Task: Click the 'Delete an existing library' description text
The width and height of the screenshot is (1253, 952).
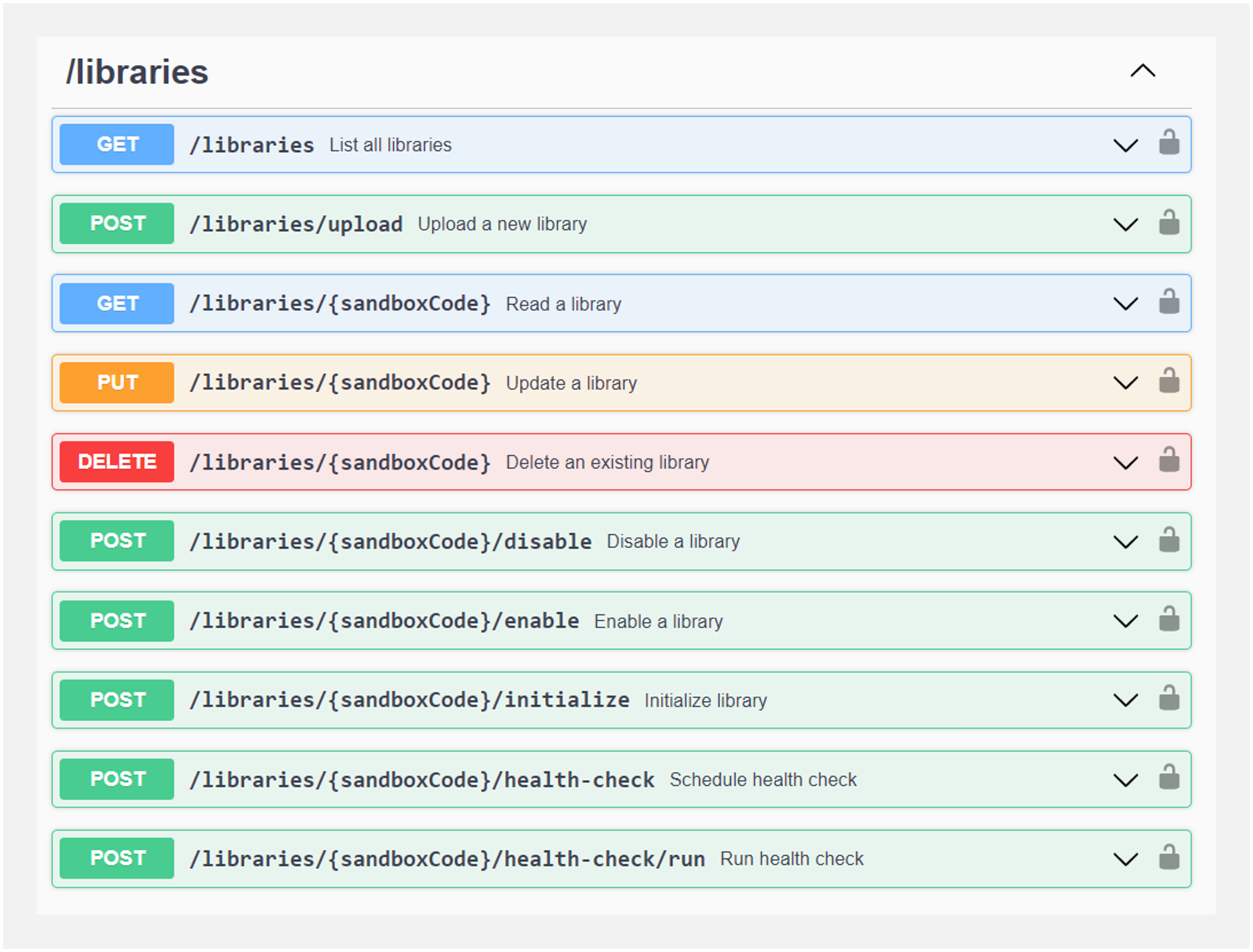Action: (607, 463)
